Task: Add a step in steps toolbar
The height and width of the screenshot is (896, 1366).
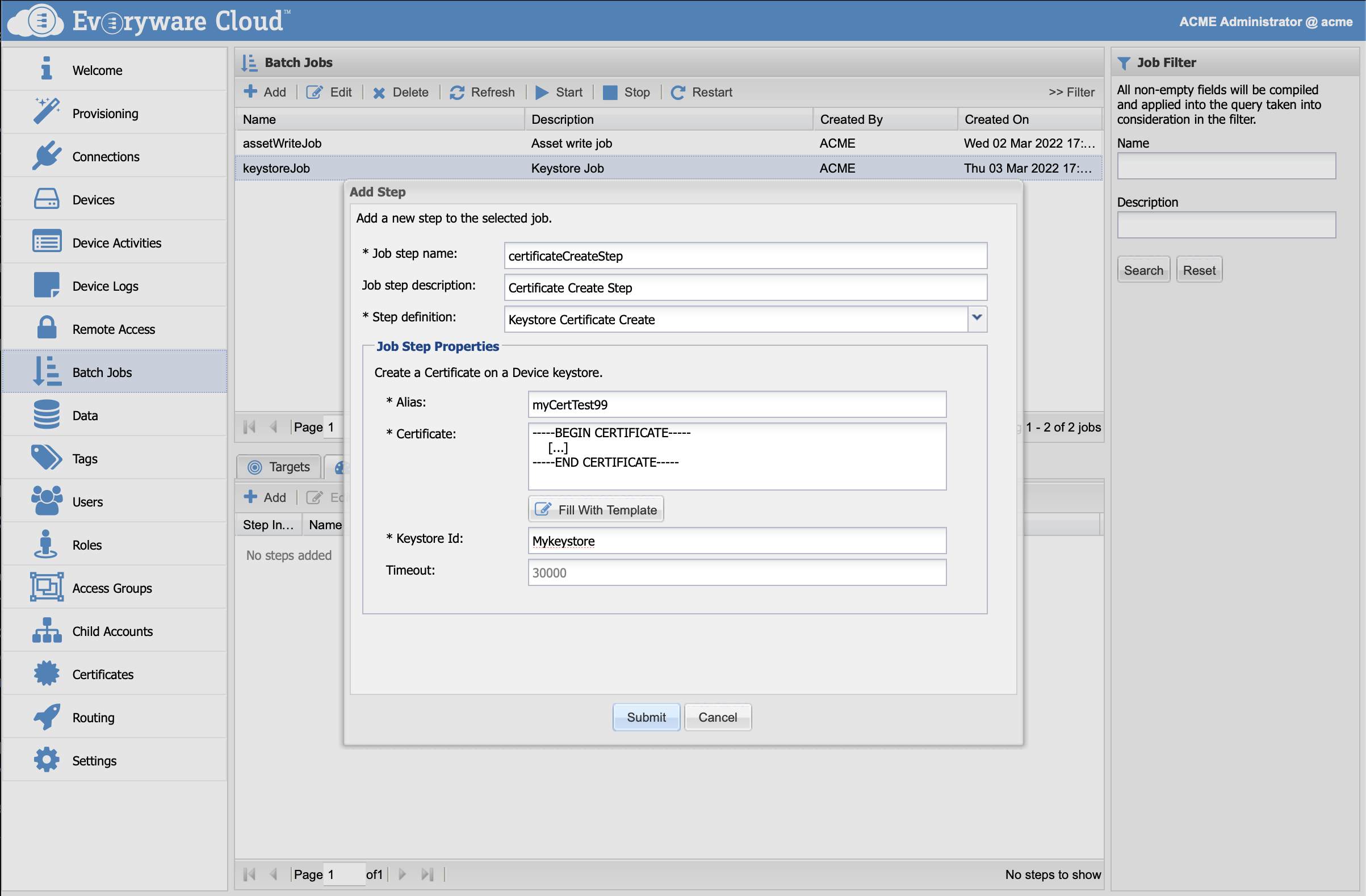Action: (265, 497)
